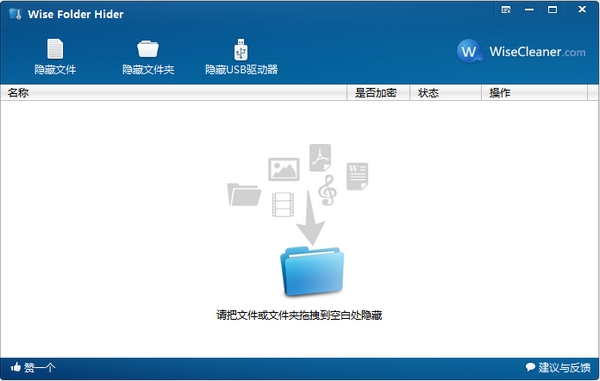The height and width of the screenshot is (381, 600).
Task: Click the 建议与反馈 link
Action: coord(564,368)
